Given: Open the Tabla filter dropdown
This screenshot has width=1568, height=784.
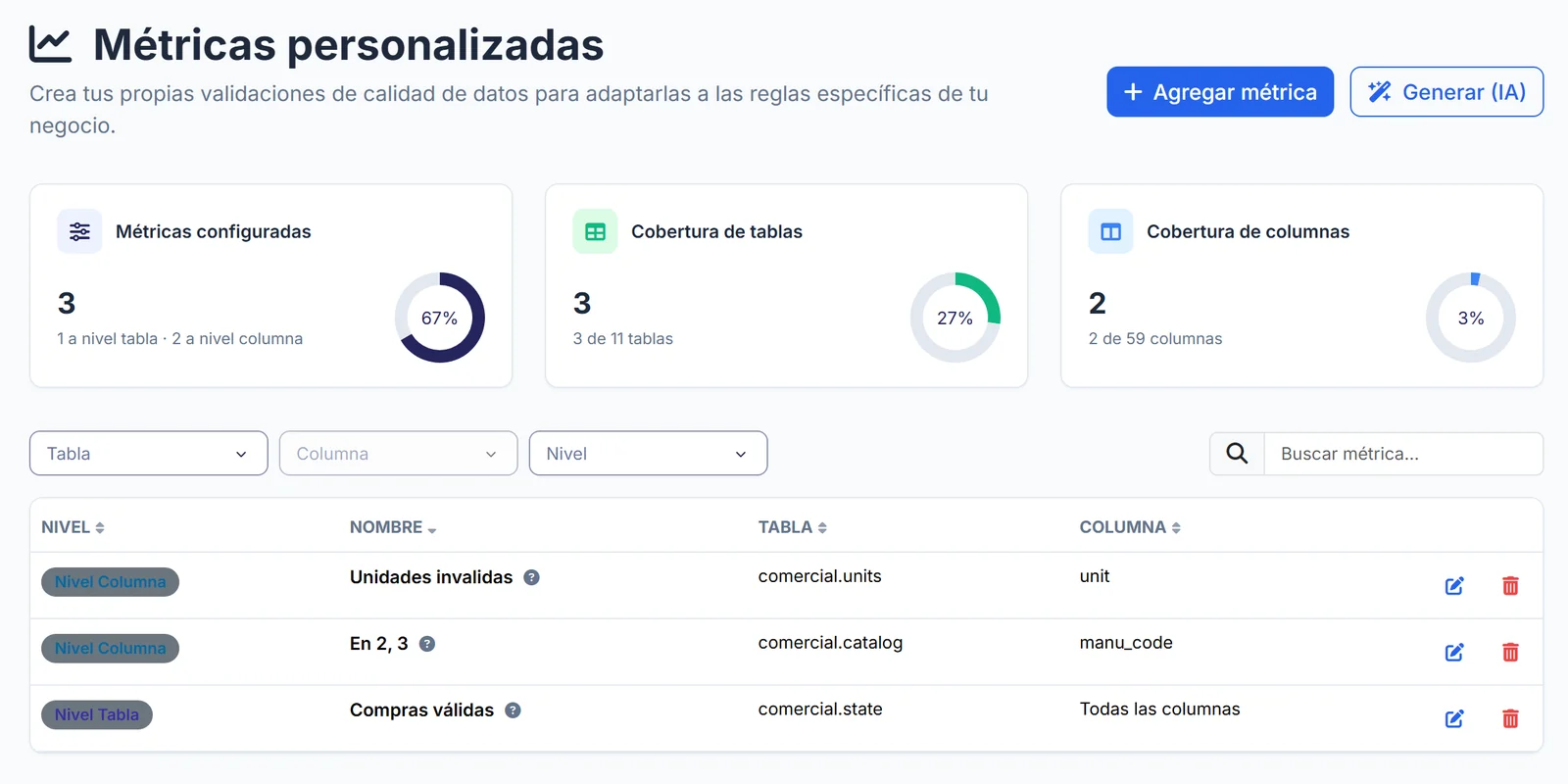Looking at the screenshot, I should coord(149,454).
